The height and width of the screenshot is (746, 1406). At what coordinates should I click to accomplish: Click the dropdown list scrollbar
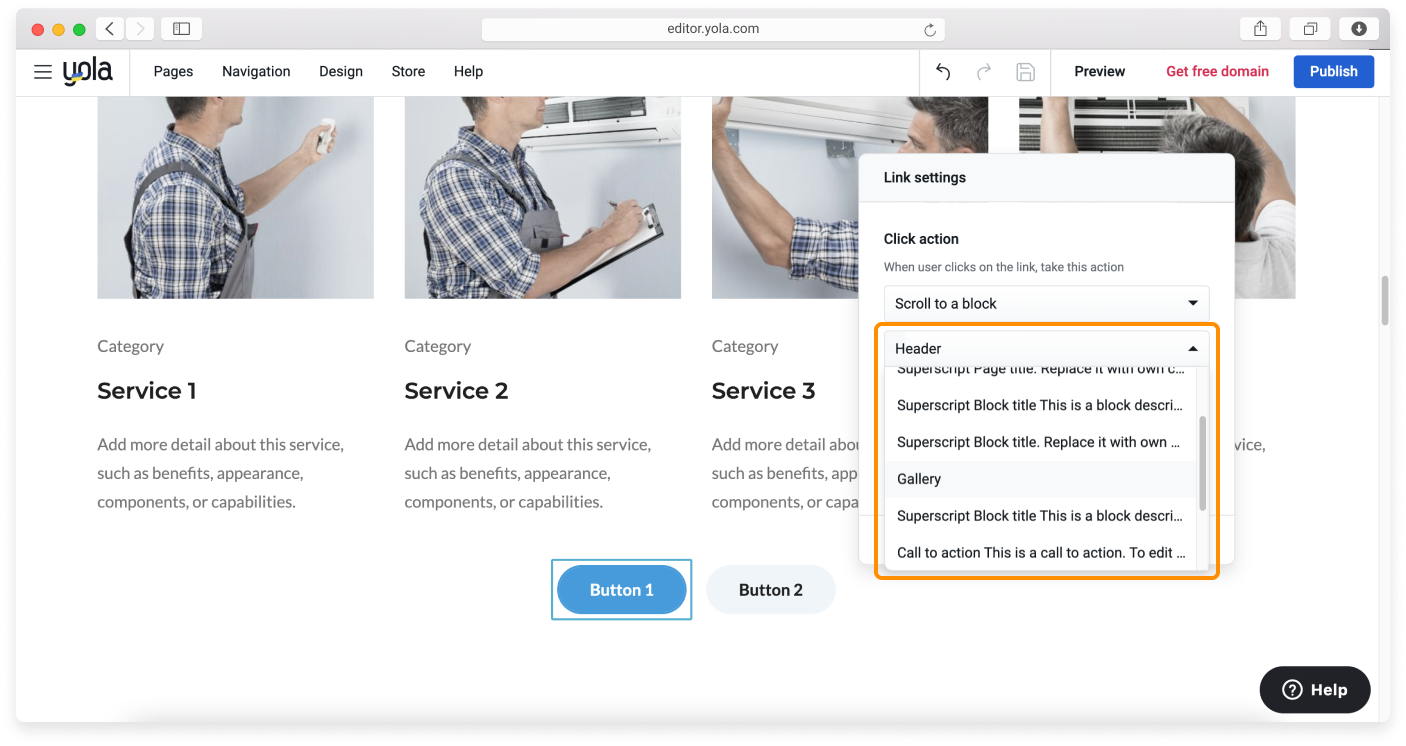point(1202,463)
